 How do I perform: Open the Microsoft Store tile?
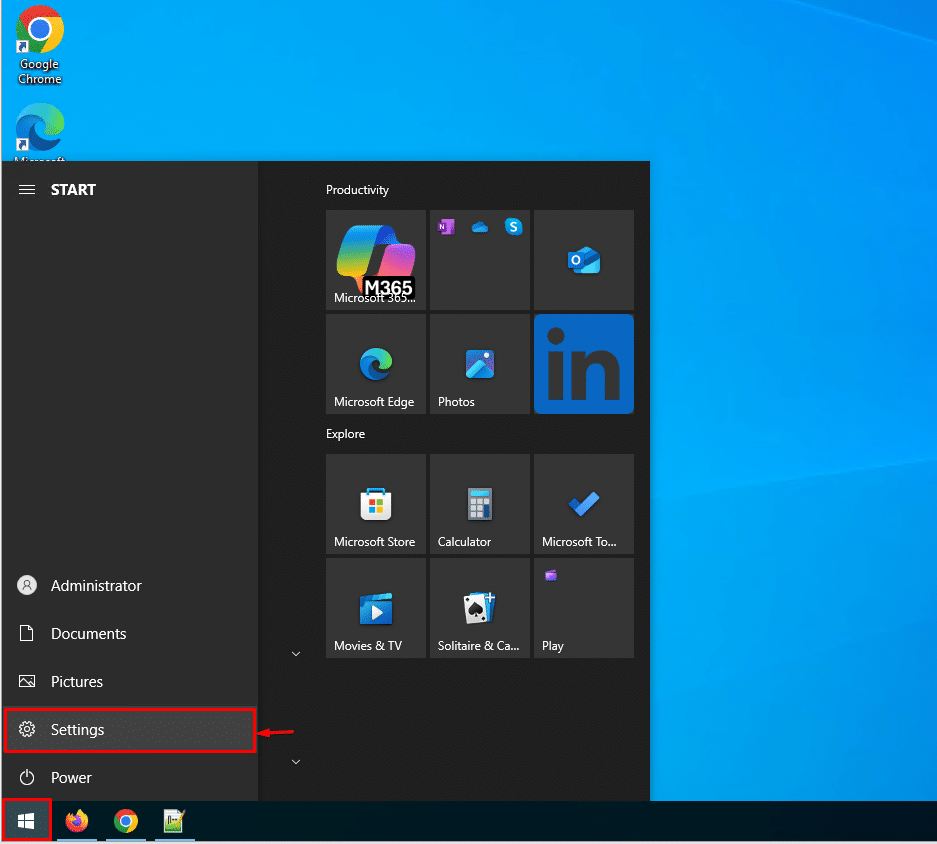point(376,504)
